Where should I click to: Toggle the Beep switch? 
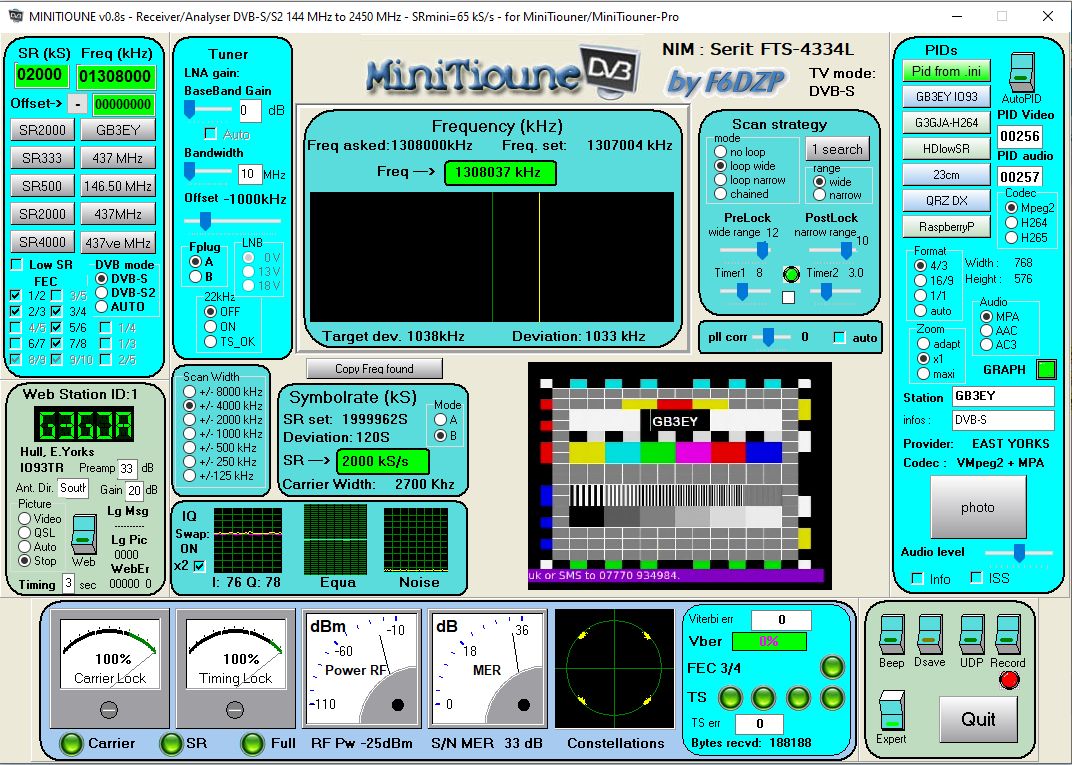click(x=892, y=635)
